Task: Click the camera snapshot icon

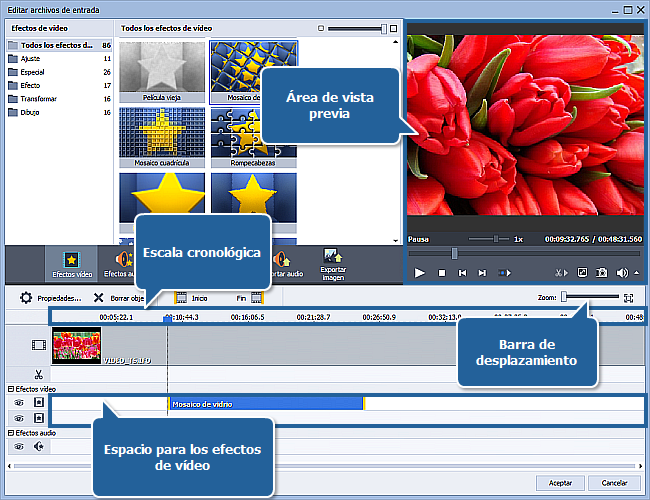Action: click(x=602, y=272)
